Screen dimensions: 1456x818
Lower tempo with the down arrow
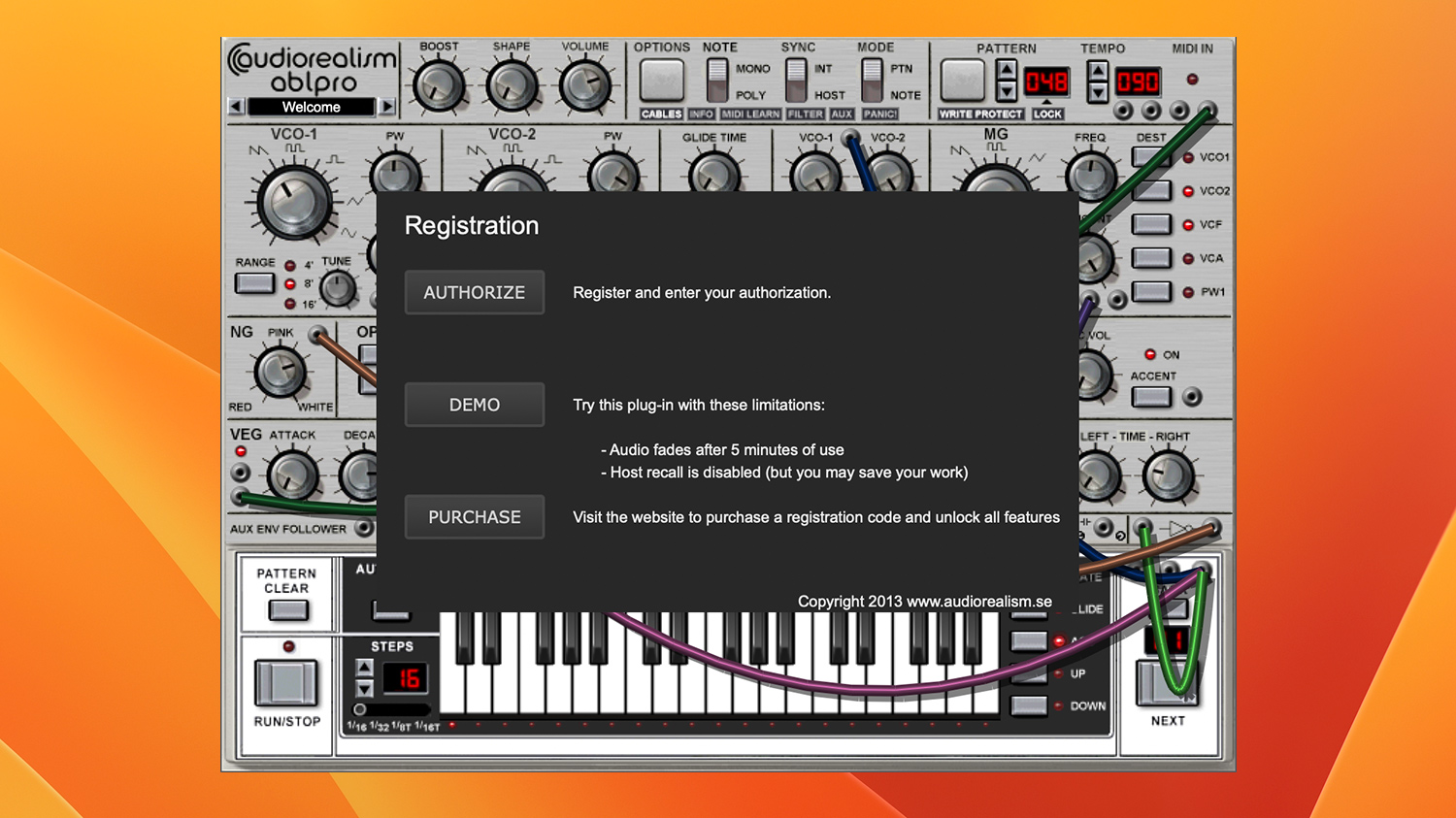point(1098,92)
